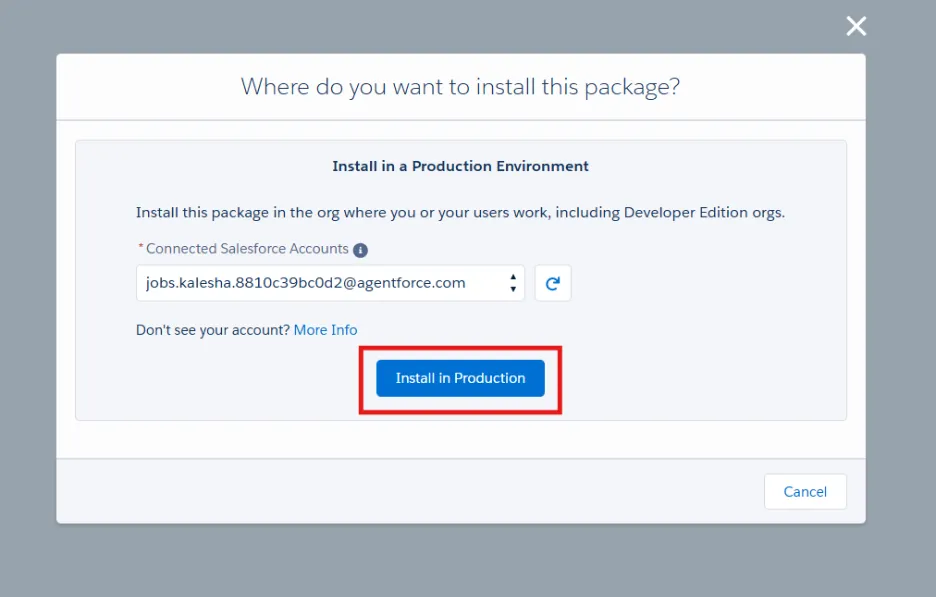Viewport: 936px width, 597px height.
Task: Show info tooltip for Connected Salesforce Accounts
Action: coord(361,250)
